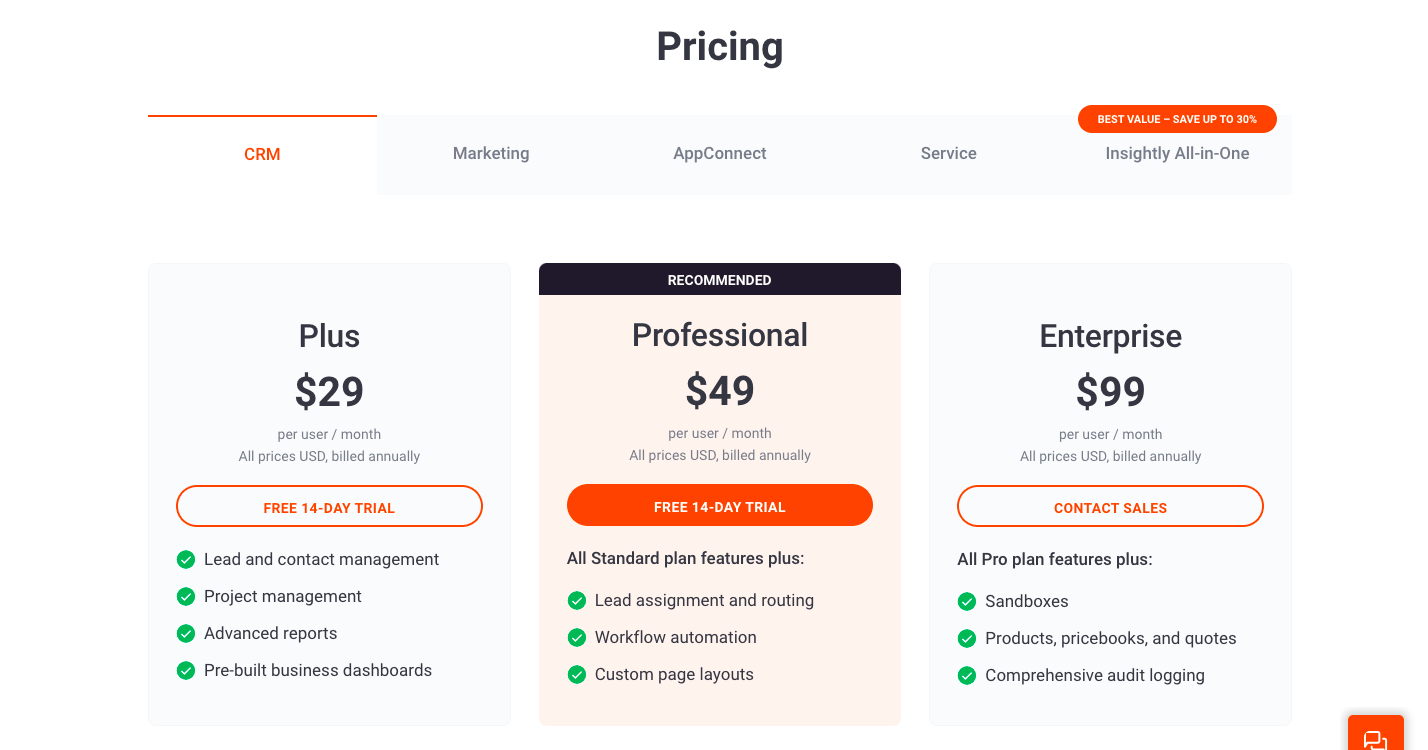1428x750 pixels.
Task: Switch to the AppConnect pricing tab
Action: pos(720,153)
